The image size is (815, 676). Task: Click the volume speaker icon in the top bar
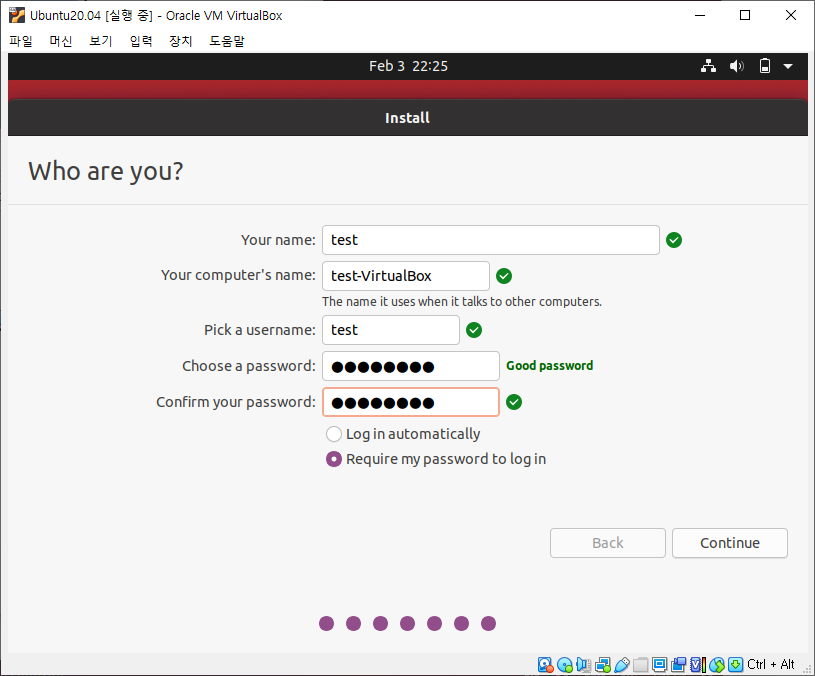(737, 66)
